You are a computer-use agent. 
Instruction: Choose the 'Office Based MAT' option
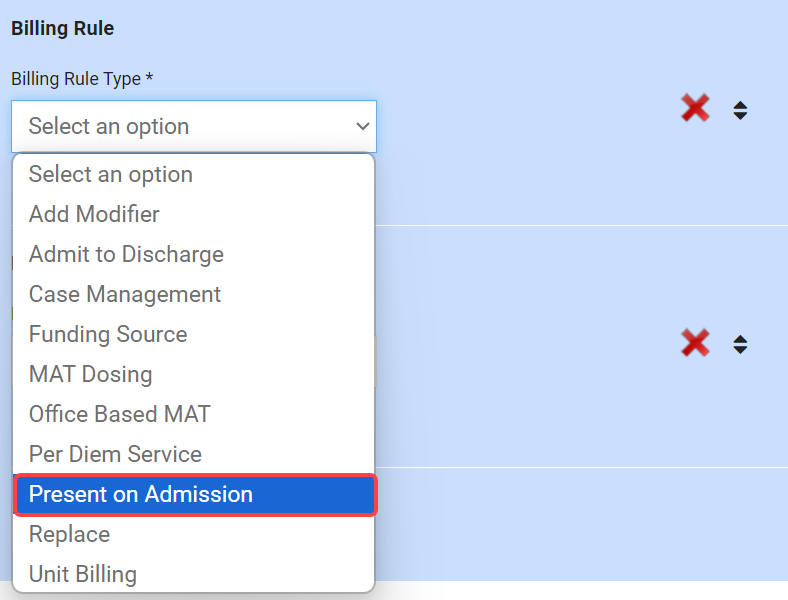120,414
